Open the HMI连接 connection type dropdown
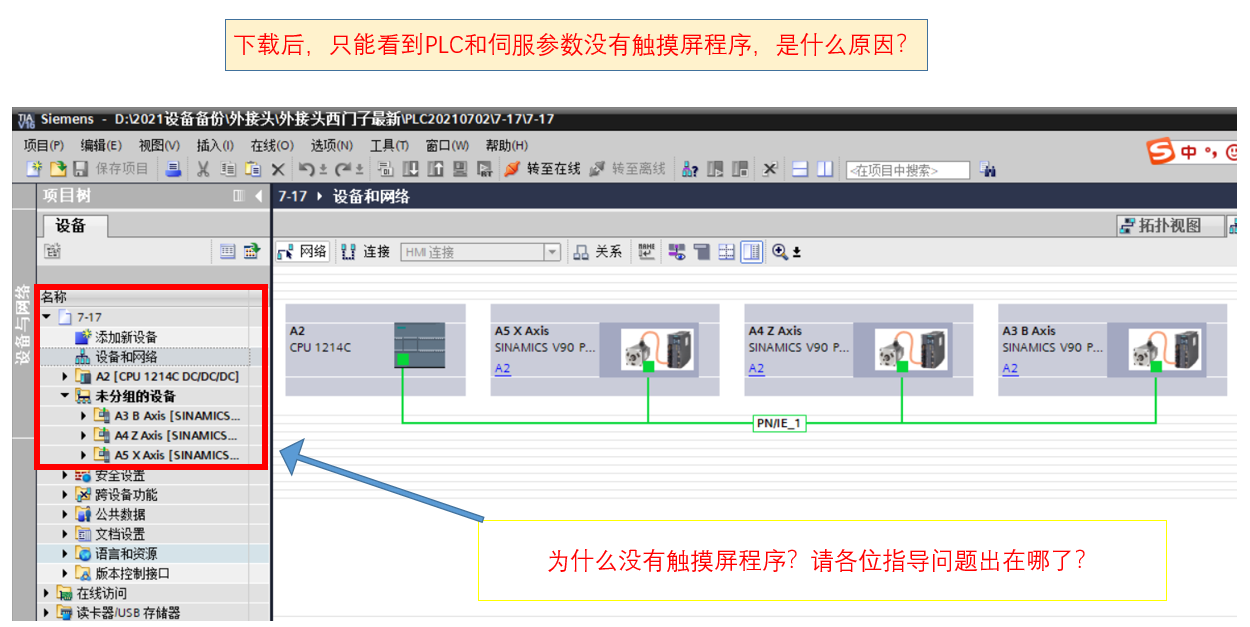Screen dimensions: 1250x627 tap(552, 252)
